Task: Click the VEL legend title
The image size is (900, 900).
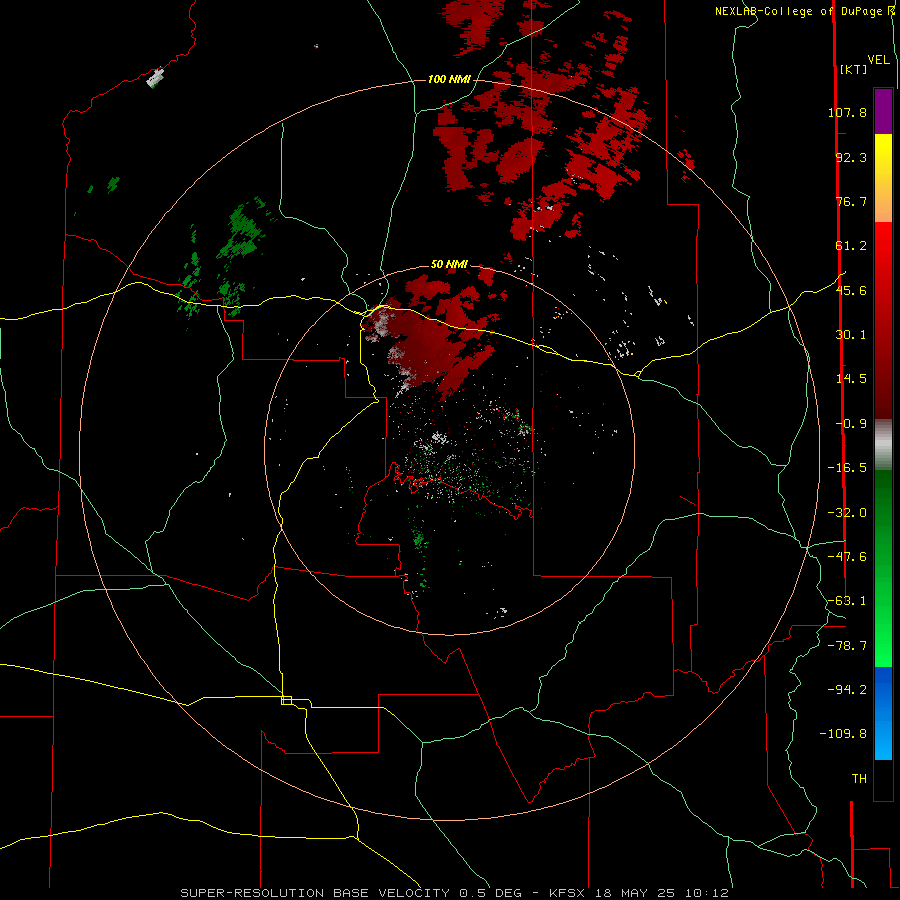Action: [x=878, y=60]
